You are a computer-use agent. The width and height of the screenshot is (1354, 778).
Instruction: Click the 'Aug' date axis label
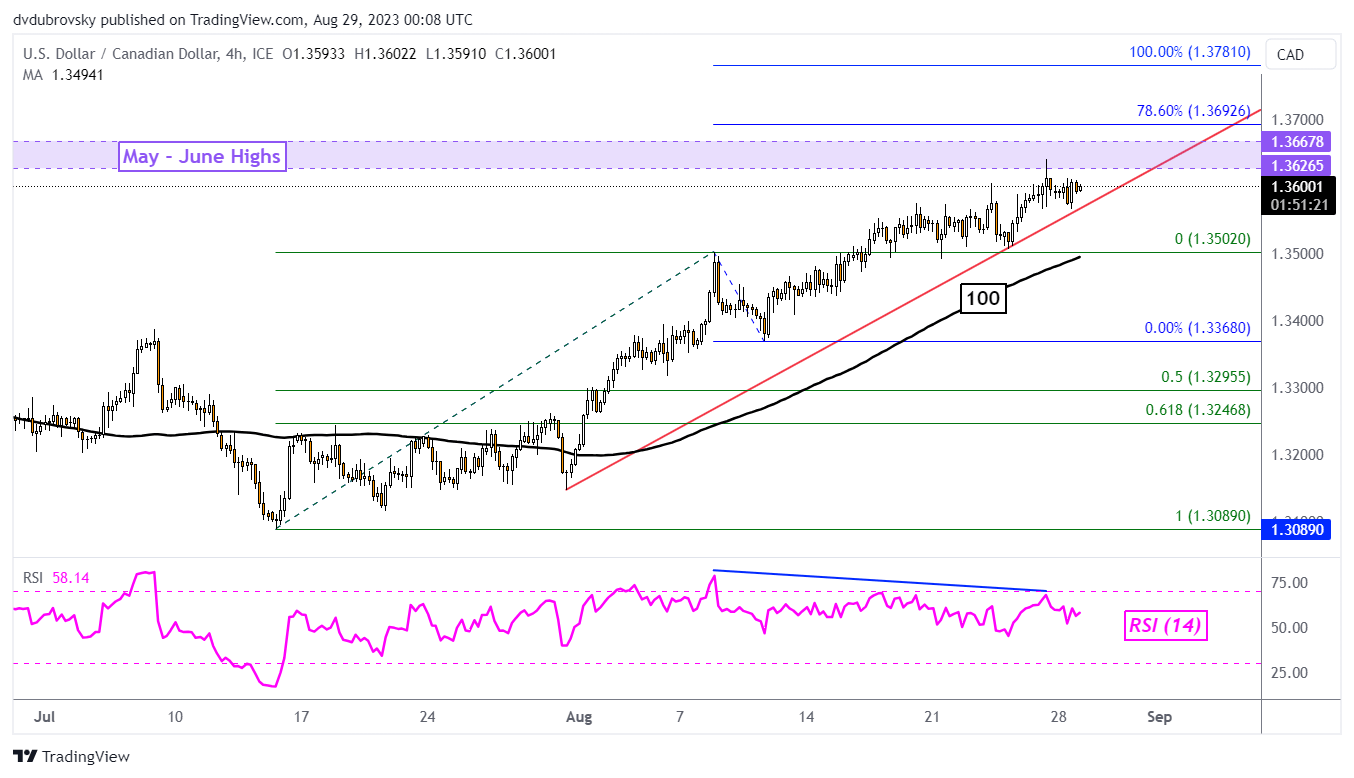pos(581,717)
